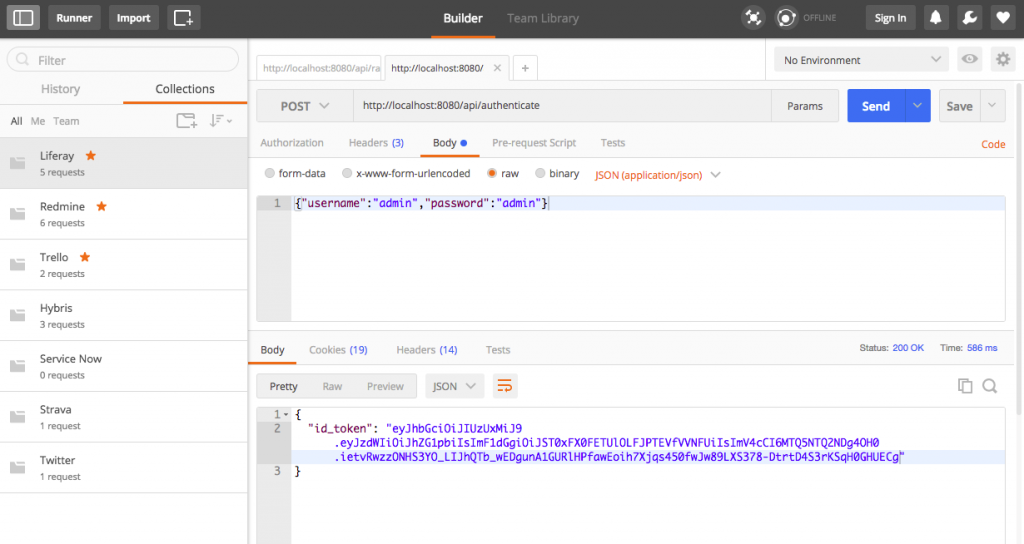The width and height of the screenshot is (1024, 544).
Task: Open the request Headers (3) tab
Action: tap(376, 143)
